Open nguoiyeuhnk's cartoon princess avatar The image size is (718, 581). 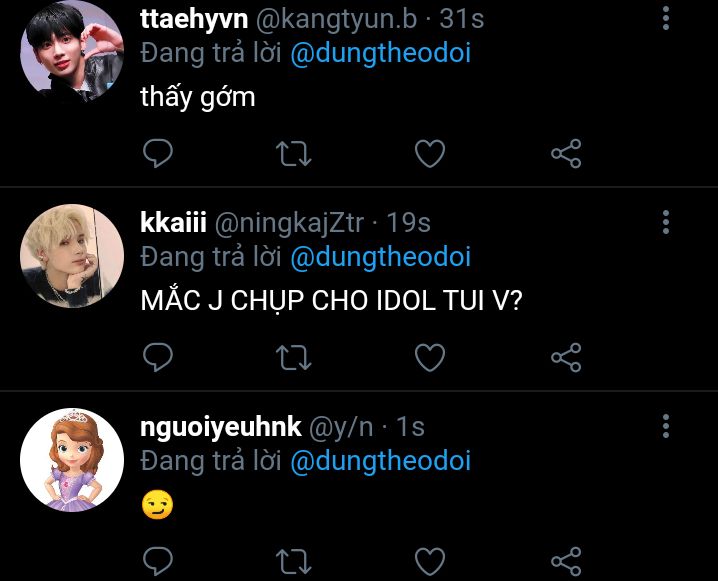pos(72,460)
